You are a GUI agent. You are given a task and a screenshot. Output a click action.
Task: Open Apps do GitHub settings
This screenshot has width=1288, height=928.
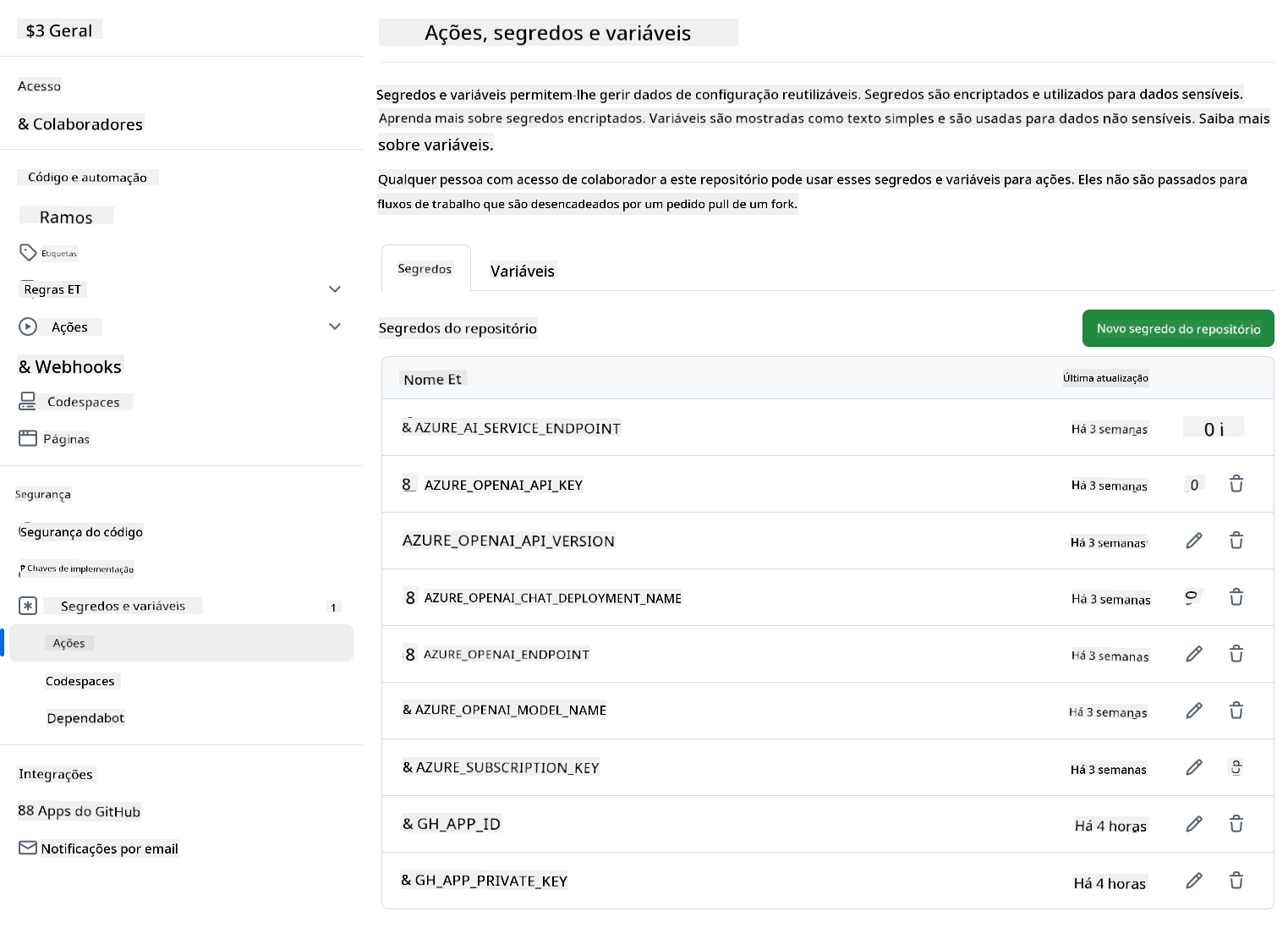click(x=79, y=811)
